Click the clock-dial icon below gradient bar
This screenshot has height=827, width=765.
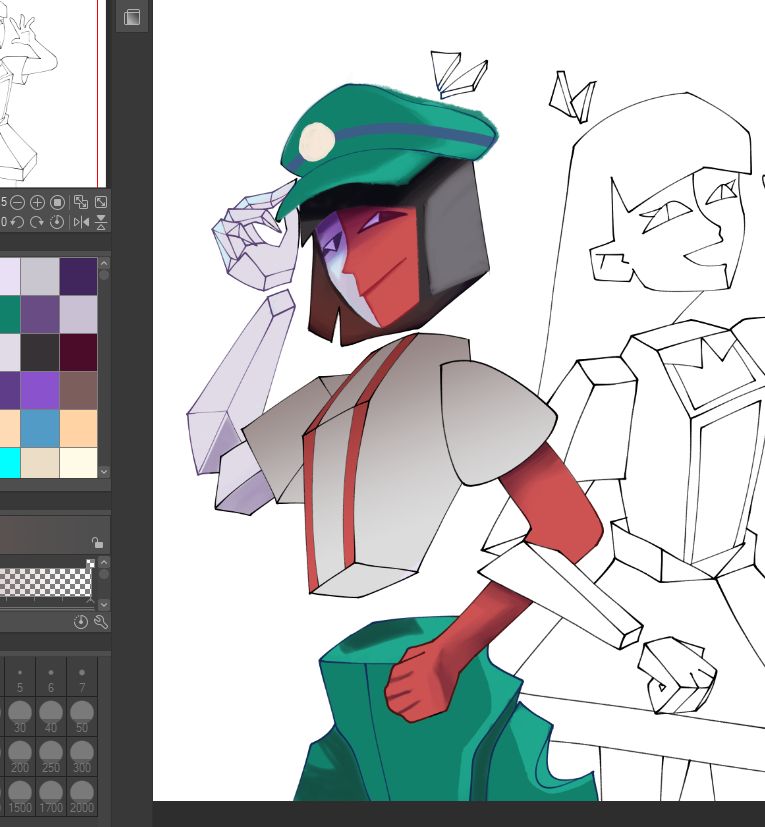point(81,622)
